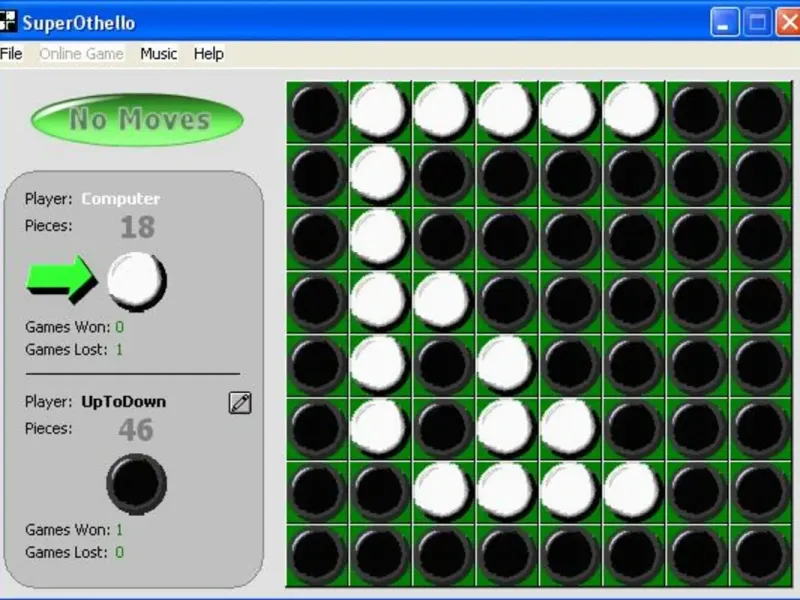This screenshot has height=600, width=800.
Task: Click the Computer's white piece indicator
Action: [136, 281]
